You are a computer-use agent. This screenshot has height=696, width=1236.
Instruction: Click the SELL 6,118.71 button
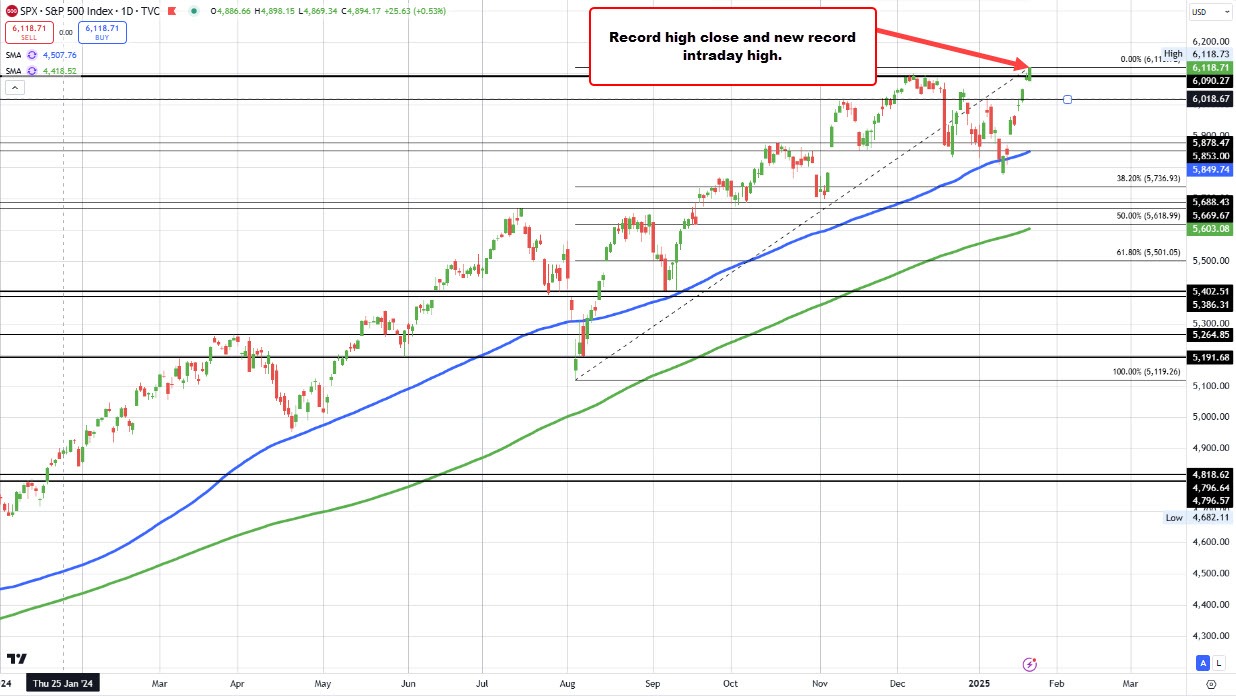coord(29,32)
